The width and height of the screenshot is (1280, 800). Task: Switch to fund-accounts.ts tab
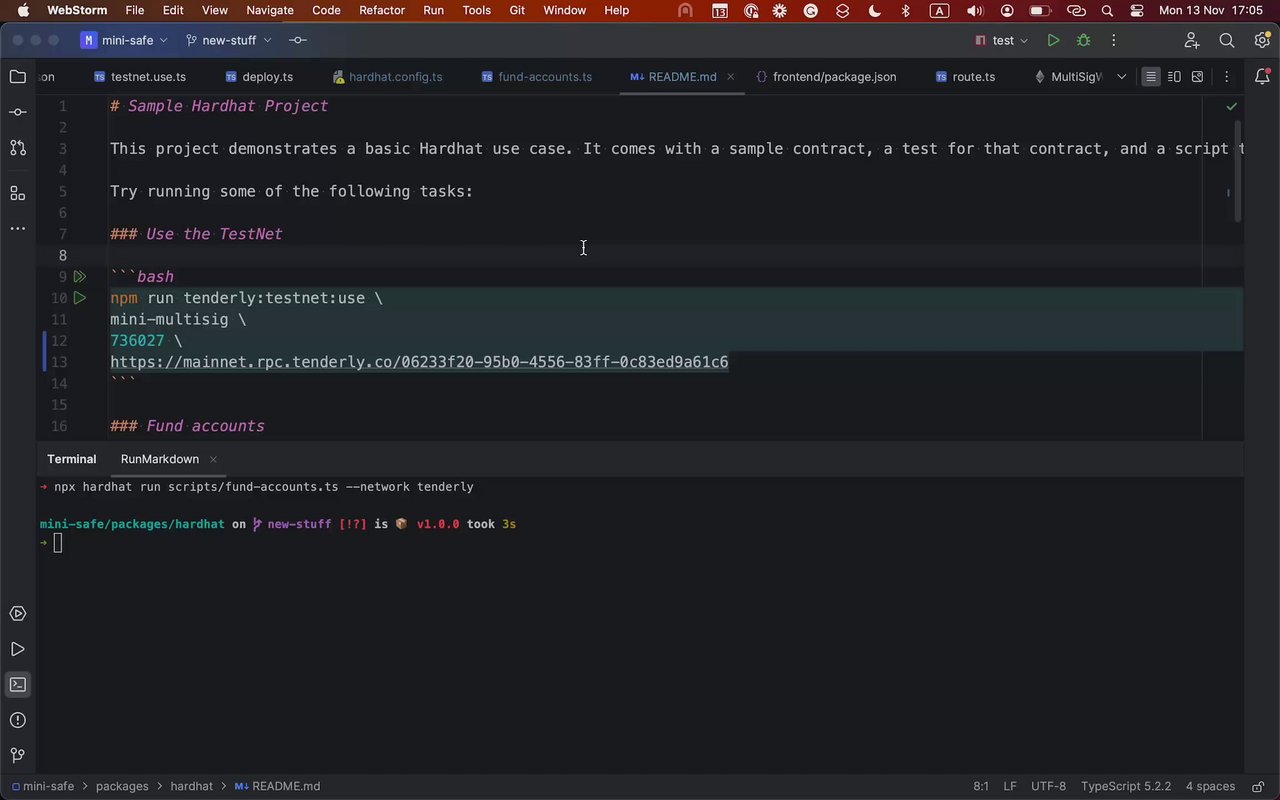536,77
